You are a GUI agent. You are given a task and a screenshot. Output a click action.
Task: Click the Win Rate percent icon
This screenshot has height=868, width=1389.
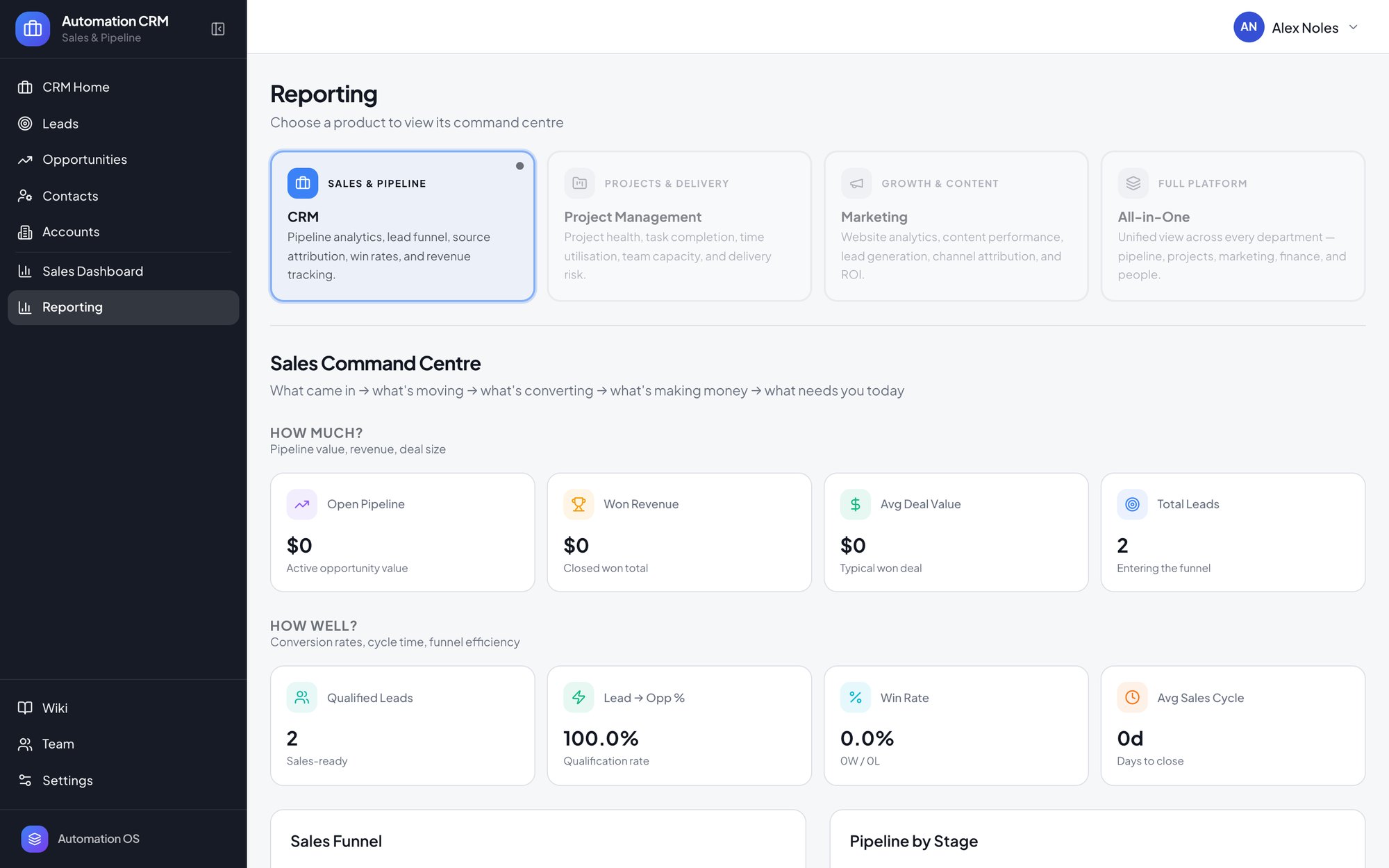[x=856, y=698]
